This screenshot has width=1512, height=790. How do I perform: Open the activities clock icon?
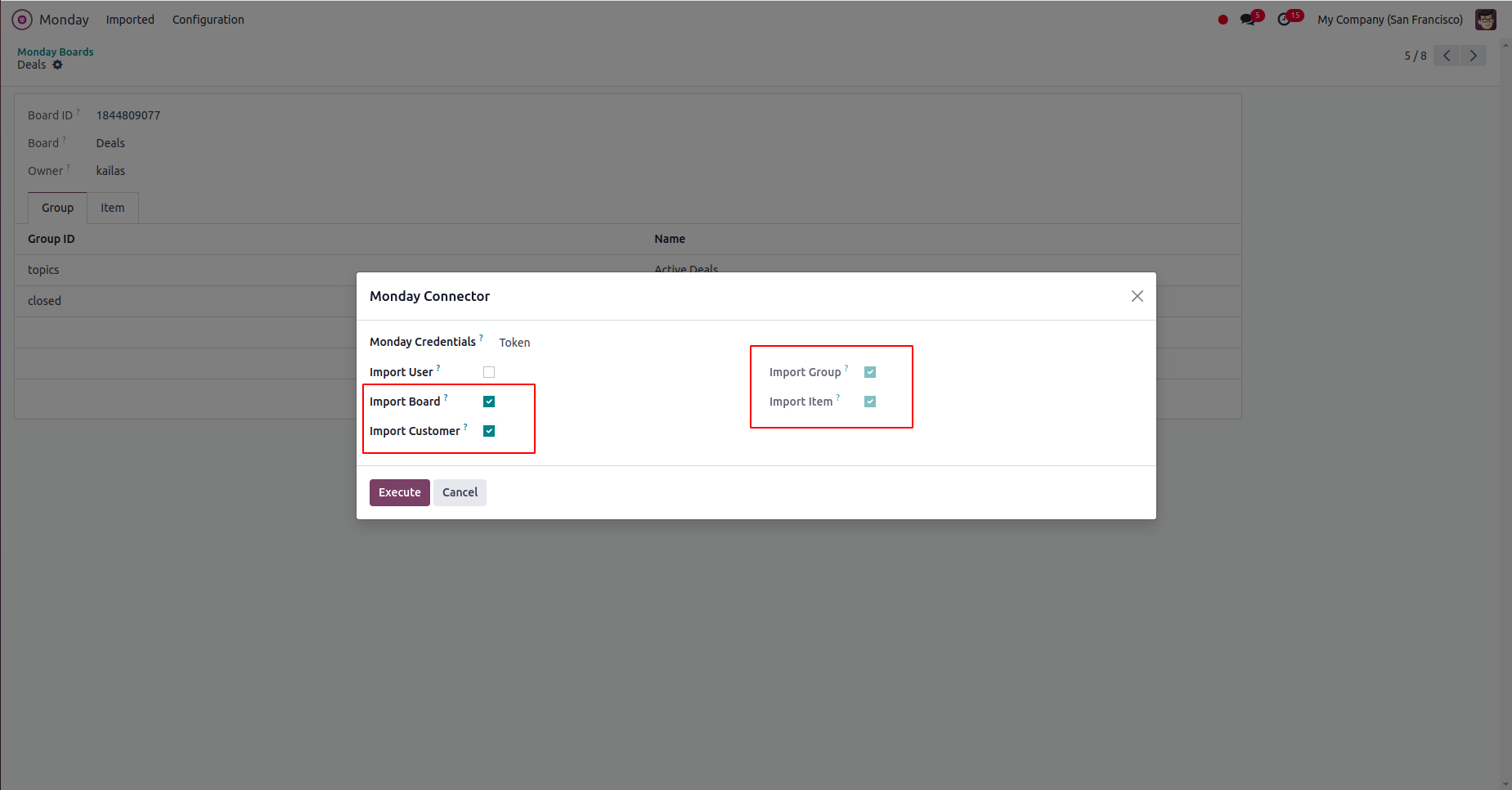point(1285,20)
